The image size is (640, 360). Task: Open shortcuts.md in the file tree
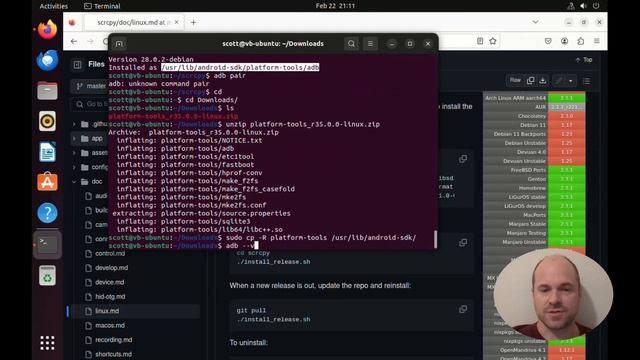[113, 354]
